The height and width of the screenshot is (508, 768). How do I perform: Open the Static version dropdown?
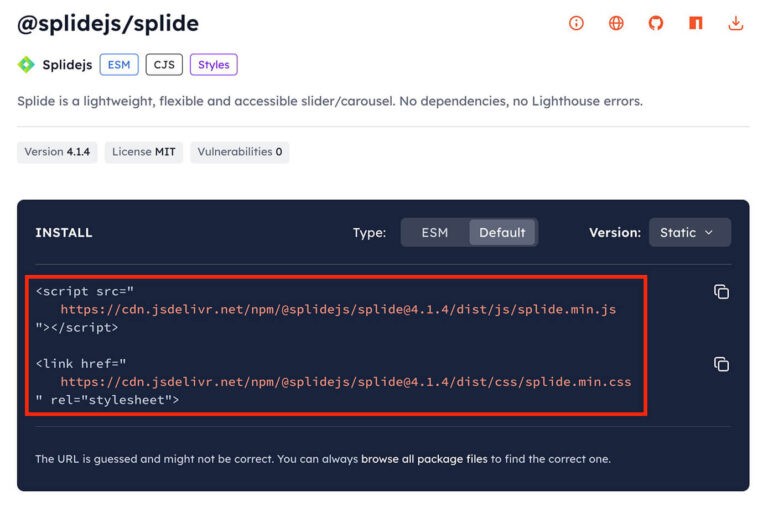tap(689, 232)
